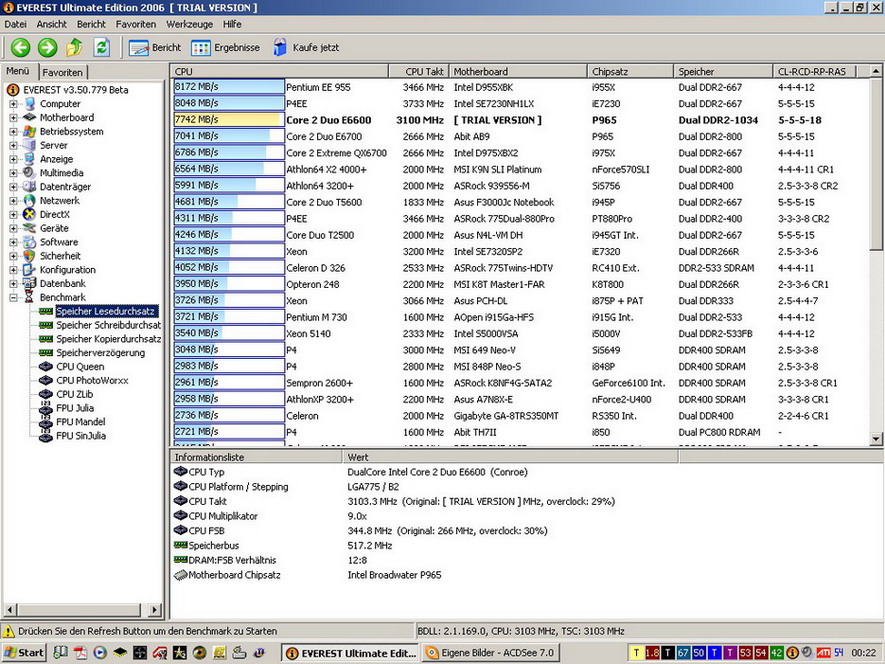Collapse the Benchmark tree node
The image size is (885, 664).
14,298
